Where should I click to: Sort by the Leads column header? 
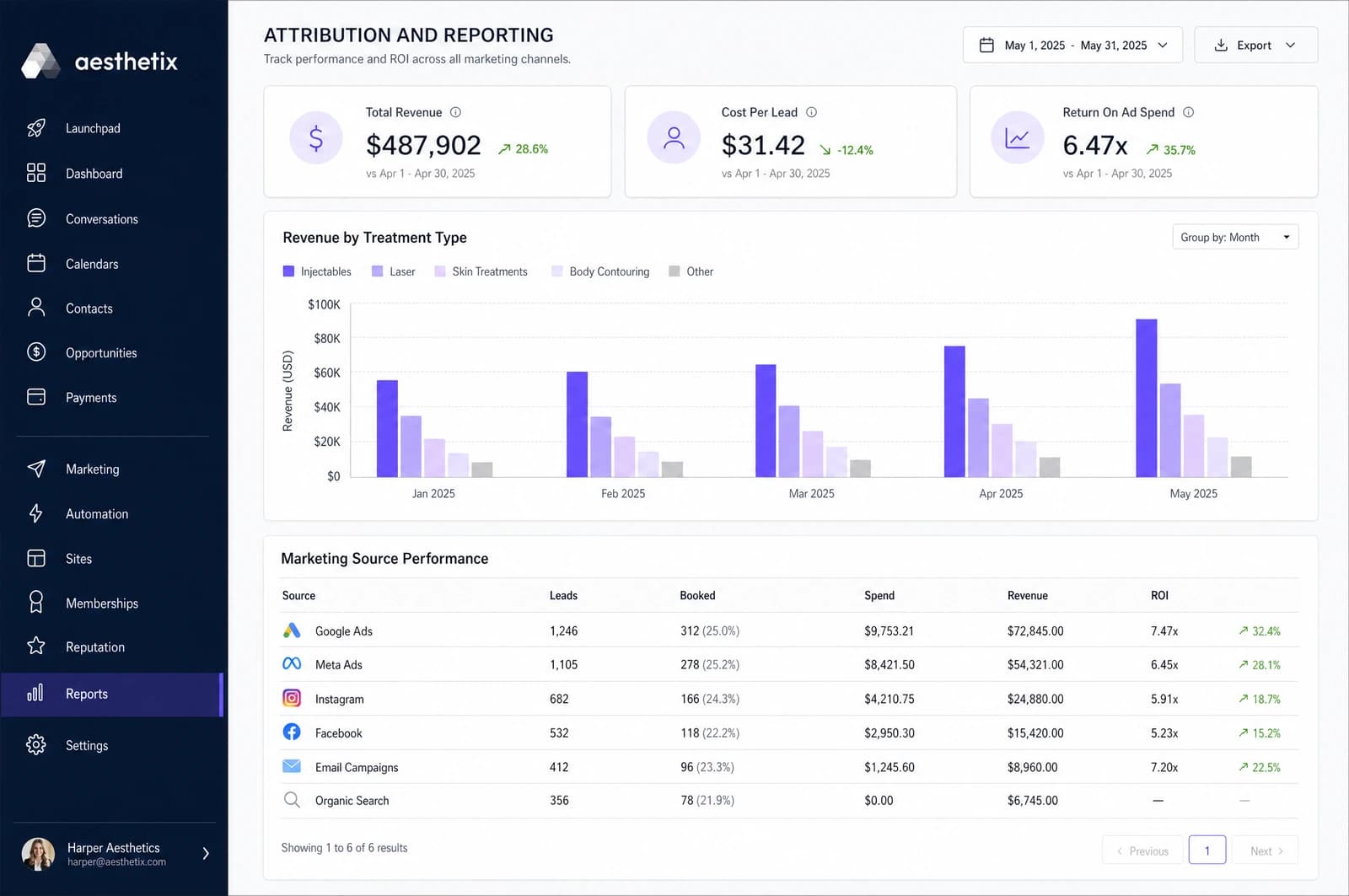point(563,595)
